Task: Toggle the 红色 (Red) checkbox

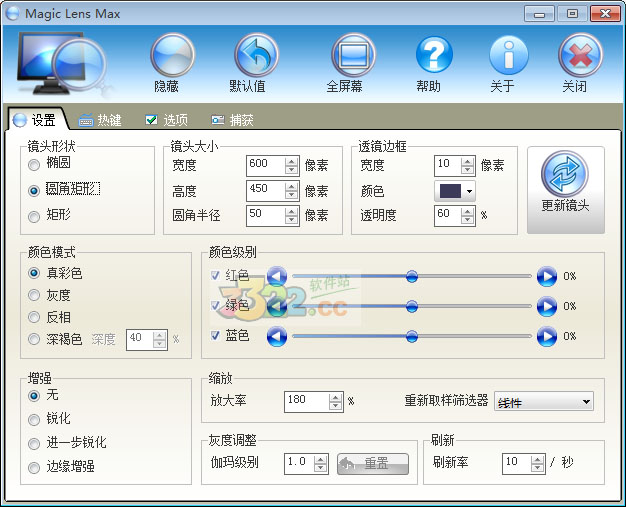Action: [x=215, y=275]
